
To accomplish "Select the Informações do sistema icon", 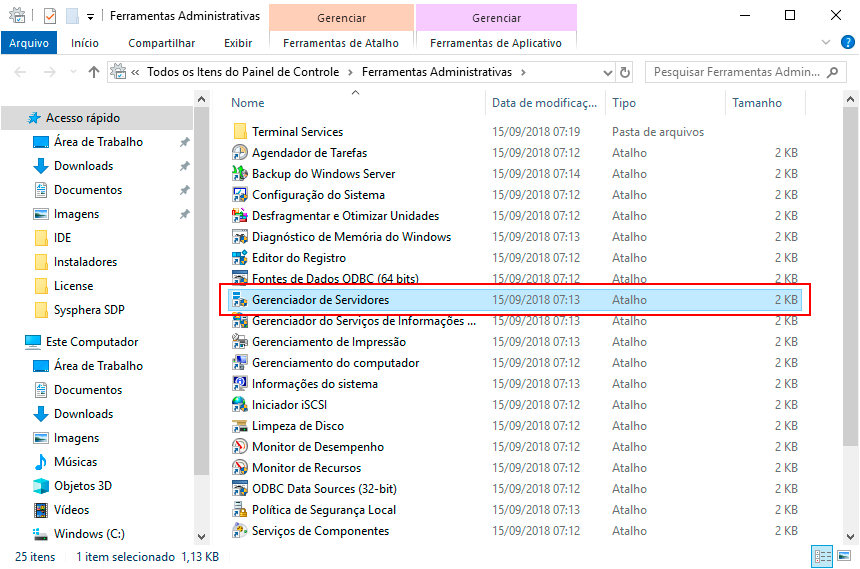I will [240, 384].
